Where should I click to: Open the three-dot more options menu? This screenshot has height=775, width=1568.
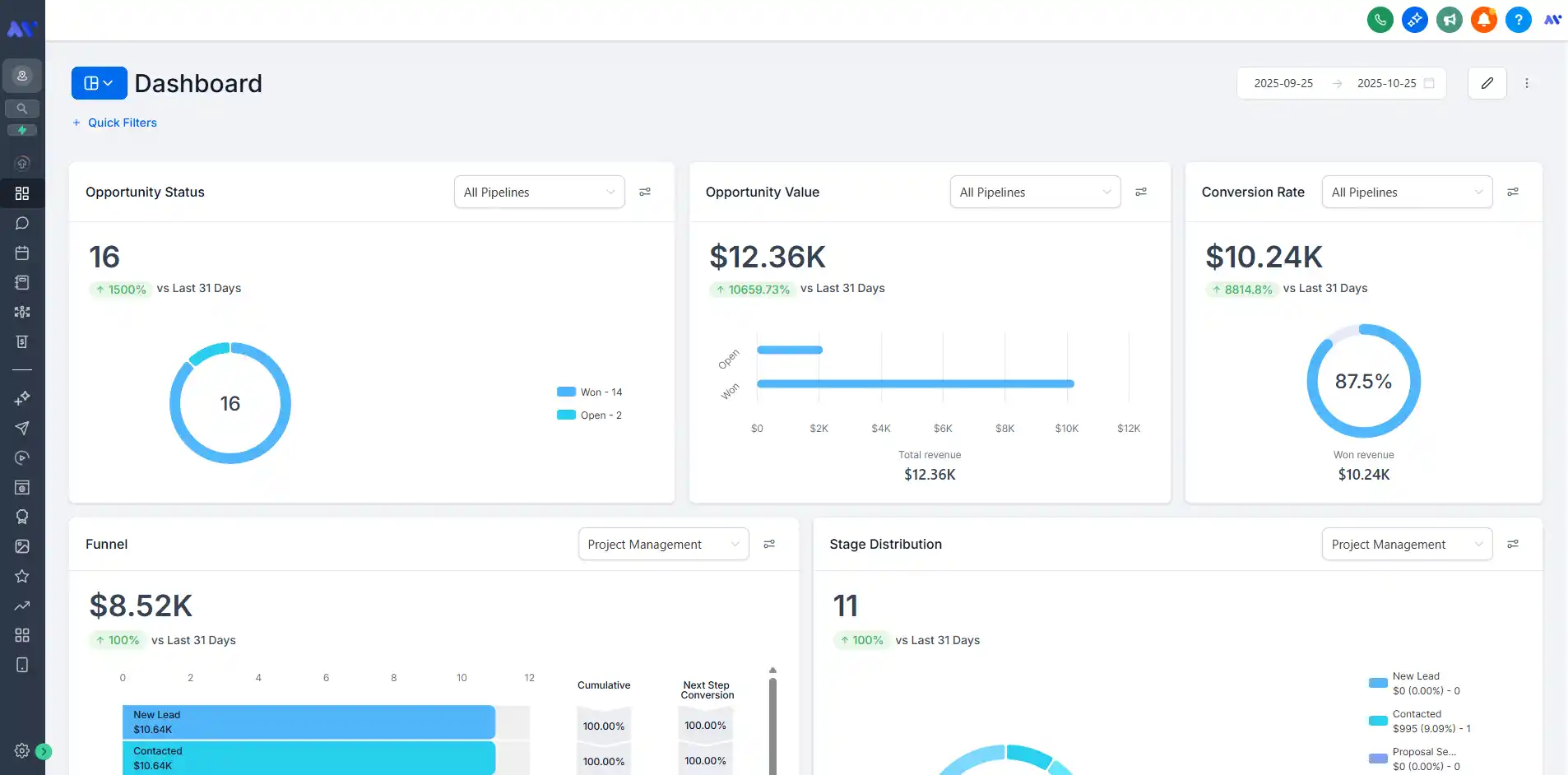point(1526,83)
